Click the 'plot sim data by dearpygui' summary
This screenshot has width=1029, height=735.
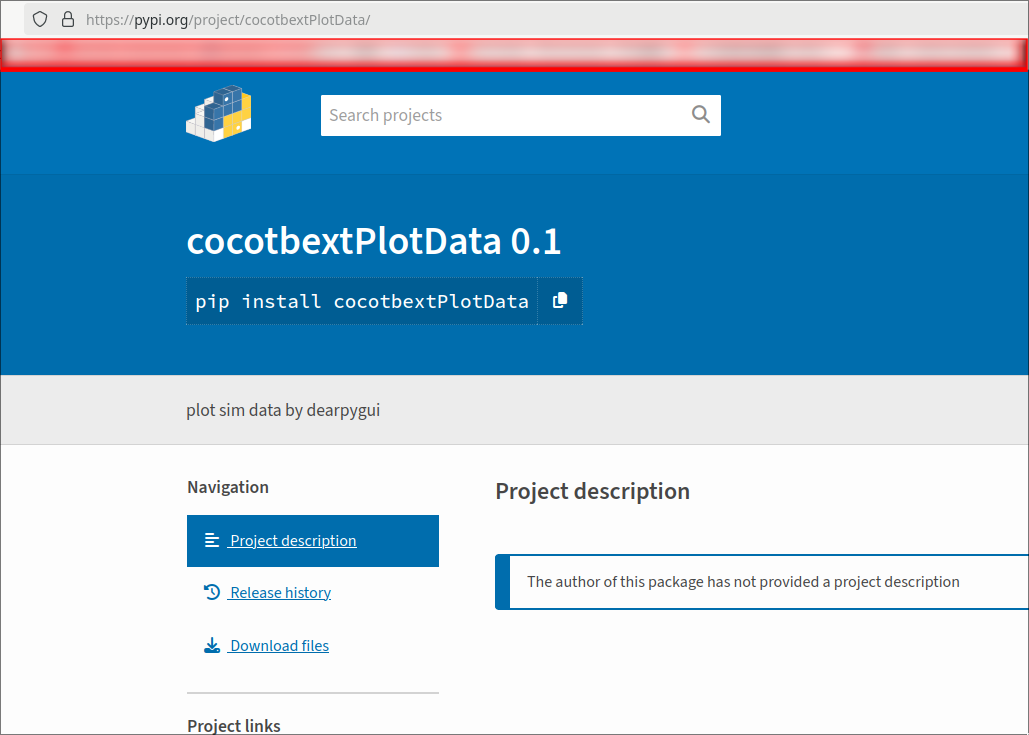pyautogui.click(x=283, y=410)
